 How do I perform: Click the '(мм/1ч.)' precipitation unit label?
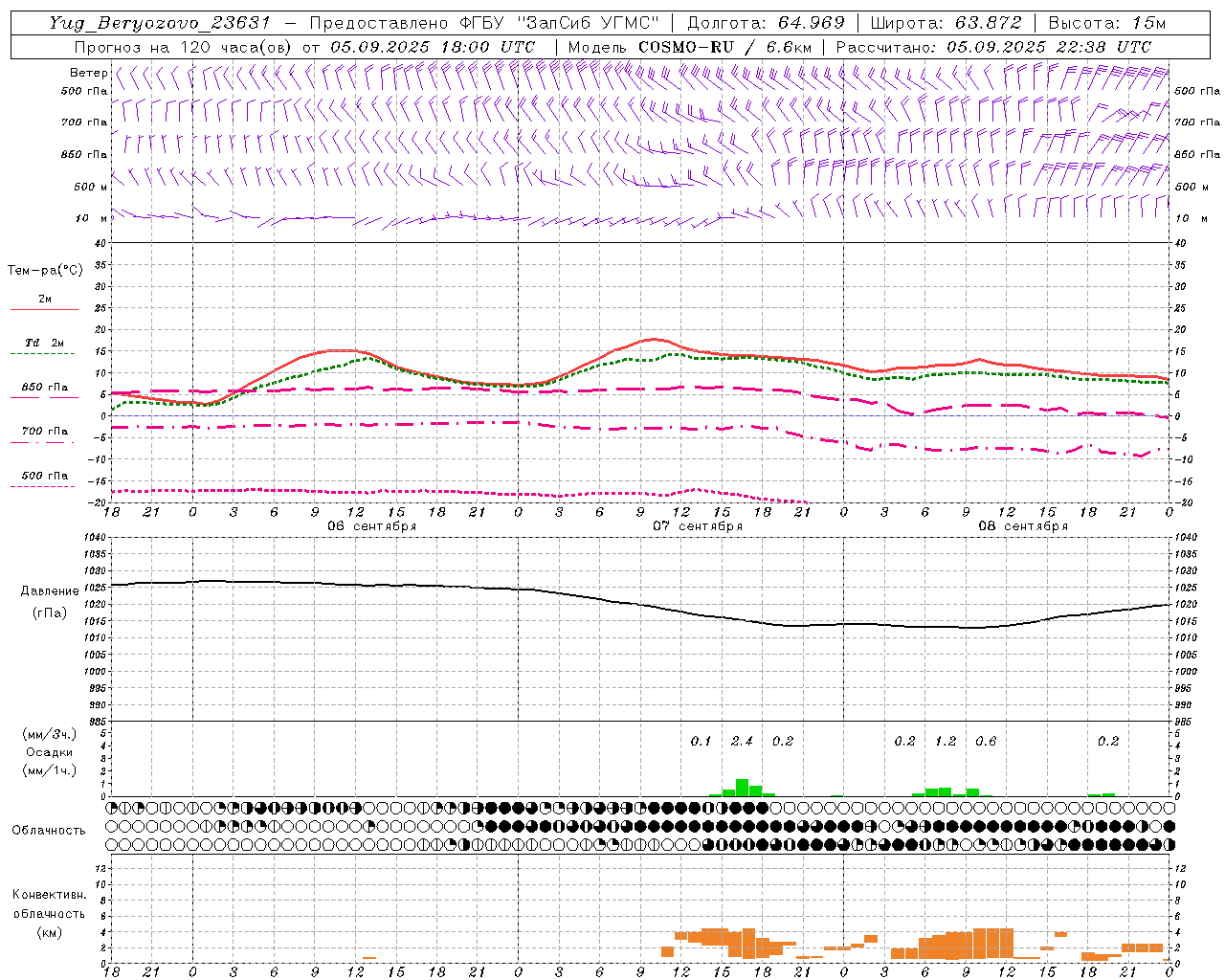tap(50, 770)
